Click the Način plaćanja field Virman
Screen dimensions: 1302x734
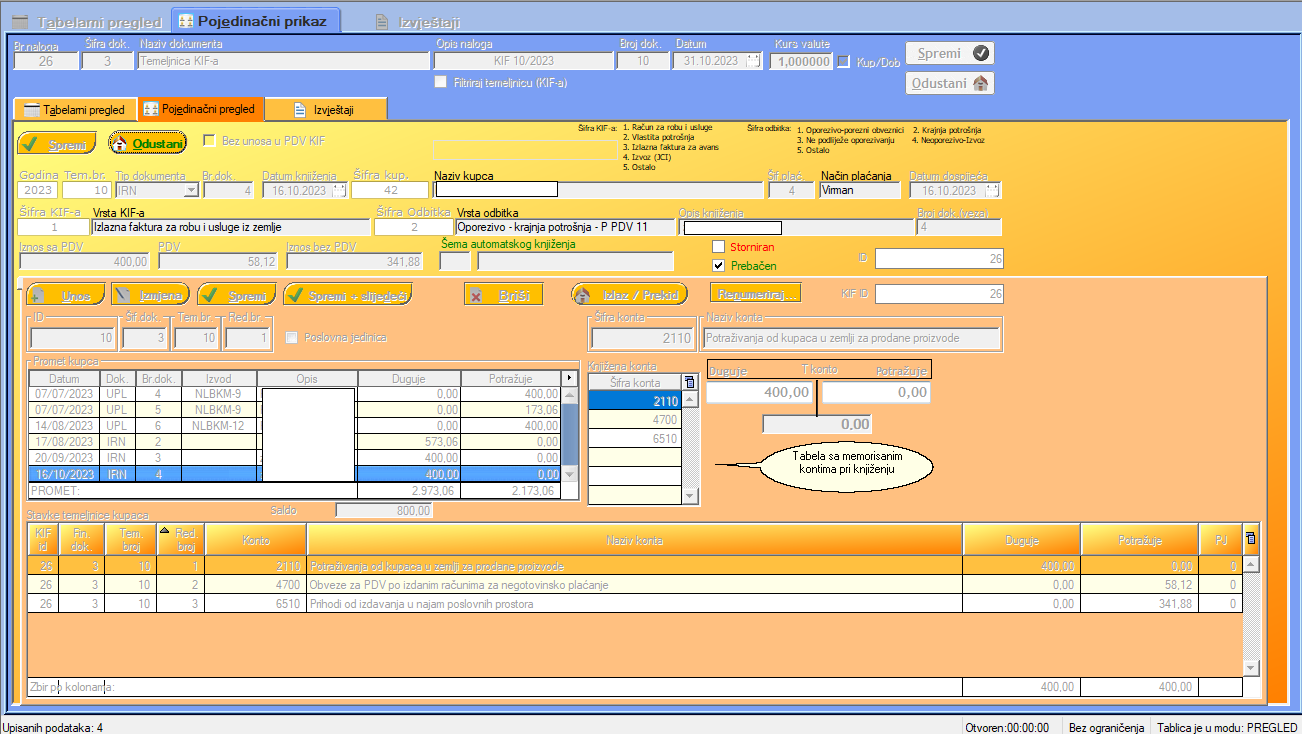click(860, 190)
